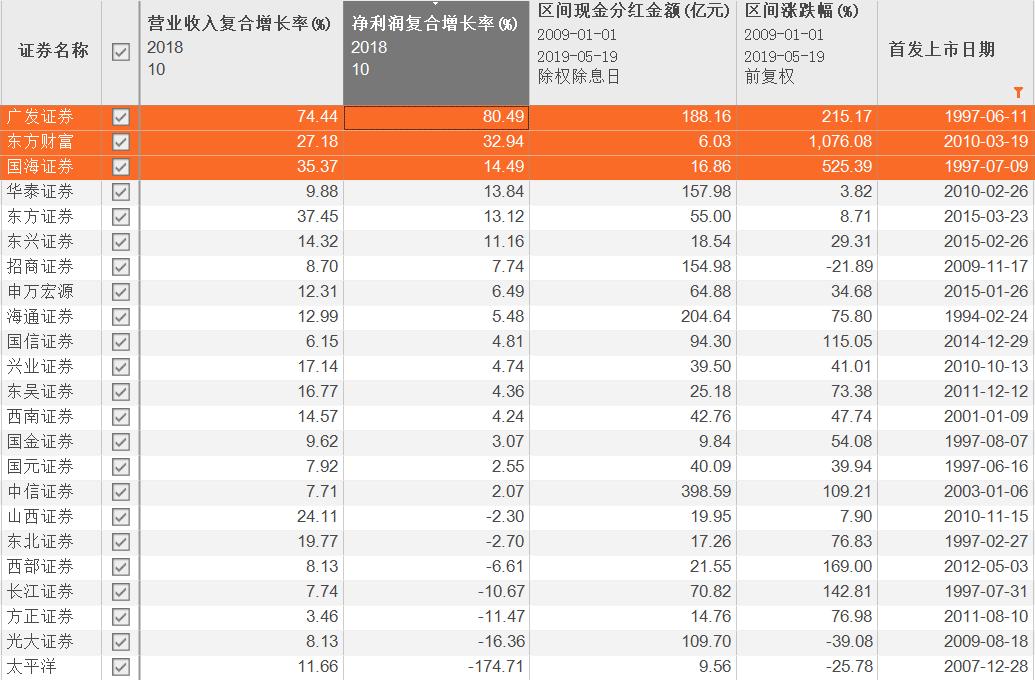Toggle the 华泰证券 checkbox
This screenshot has width=1035, height=680.
(121, 191)
